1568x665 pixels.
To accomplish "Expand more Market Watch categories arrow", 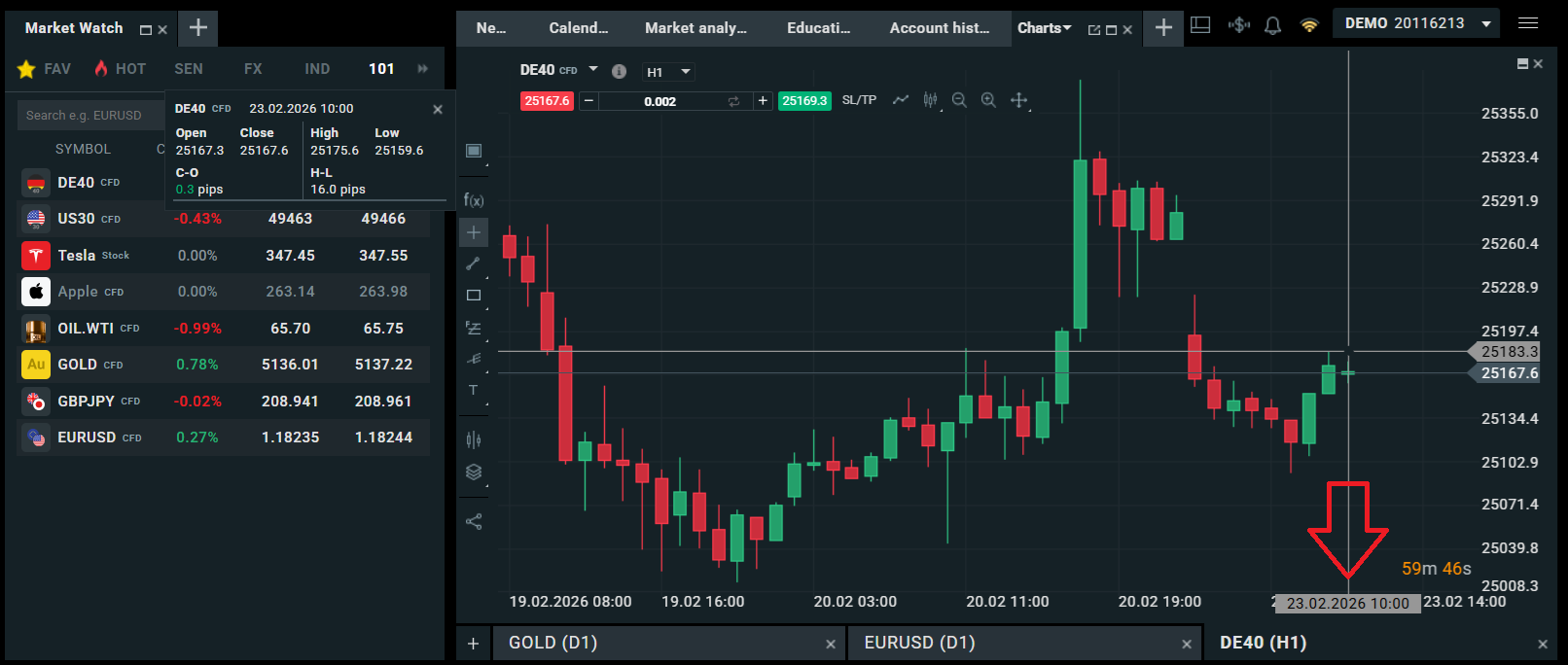I will click(423, 68).
